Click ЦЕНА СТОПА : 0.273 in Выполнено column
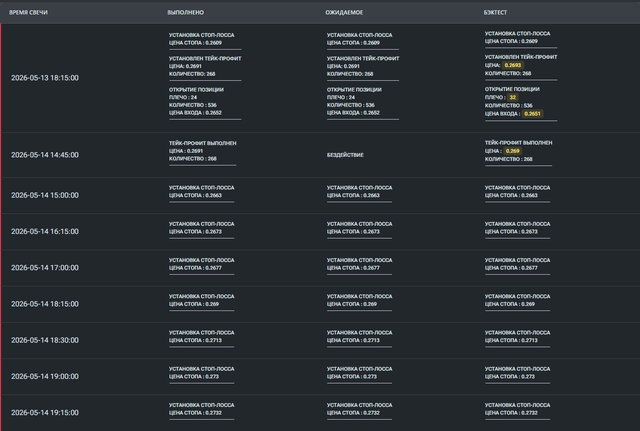Viewport: 640px width, 431px height. click(194, 377)
